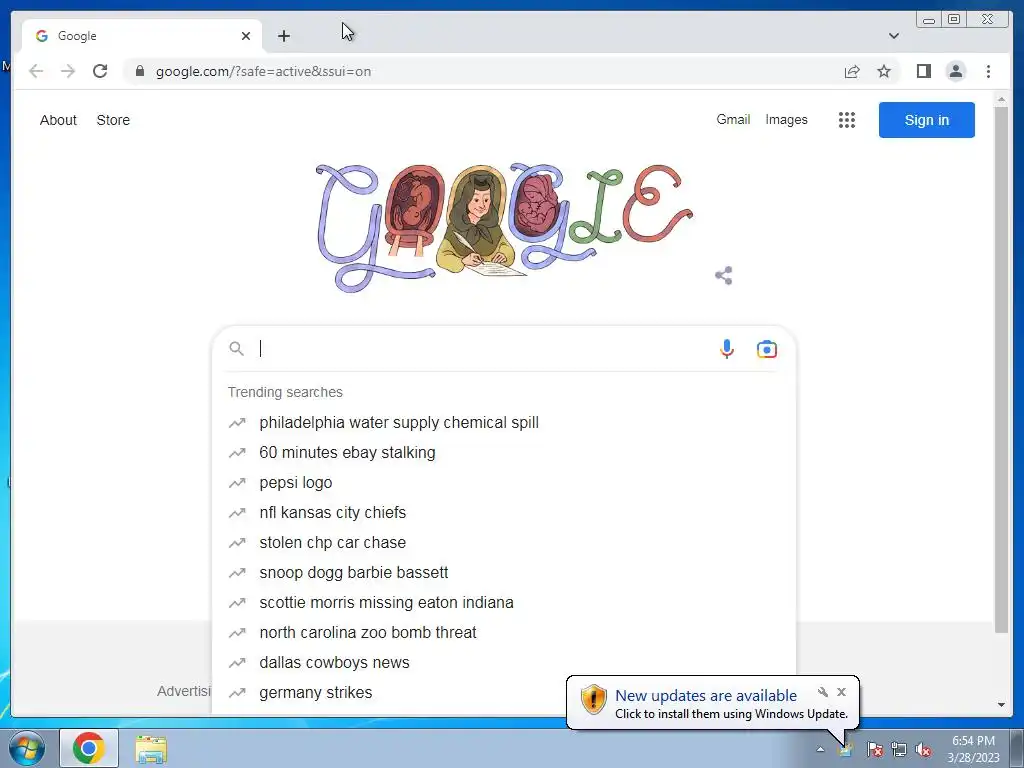Click the wrench icon in update balloon
Screen dimensions: 1024x768
(x=823, y=692)
